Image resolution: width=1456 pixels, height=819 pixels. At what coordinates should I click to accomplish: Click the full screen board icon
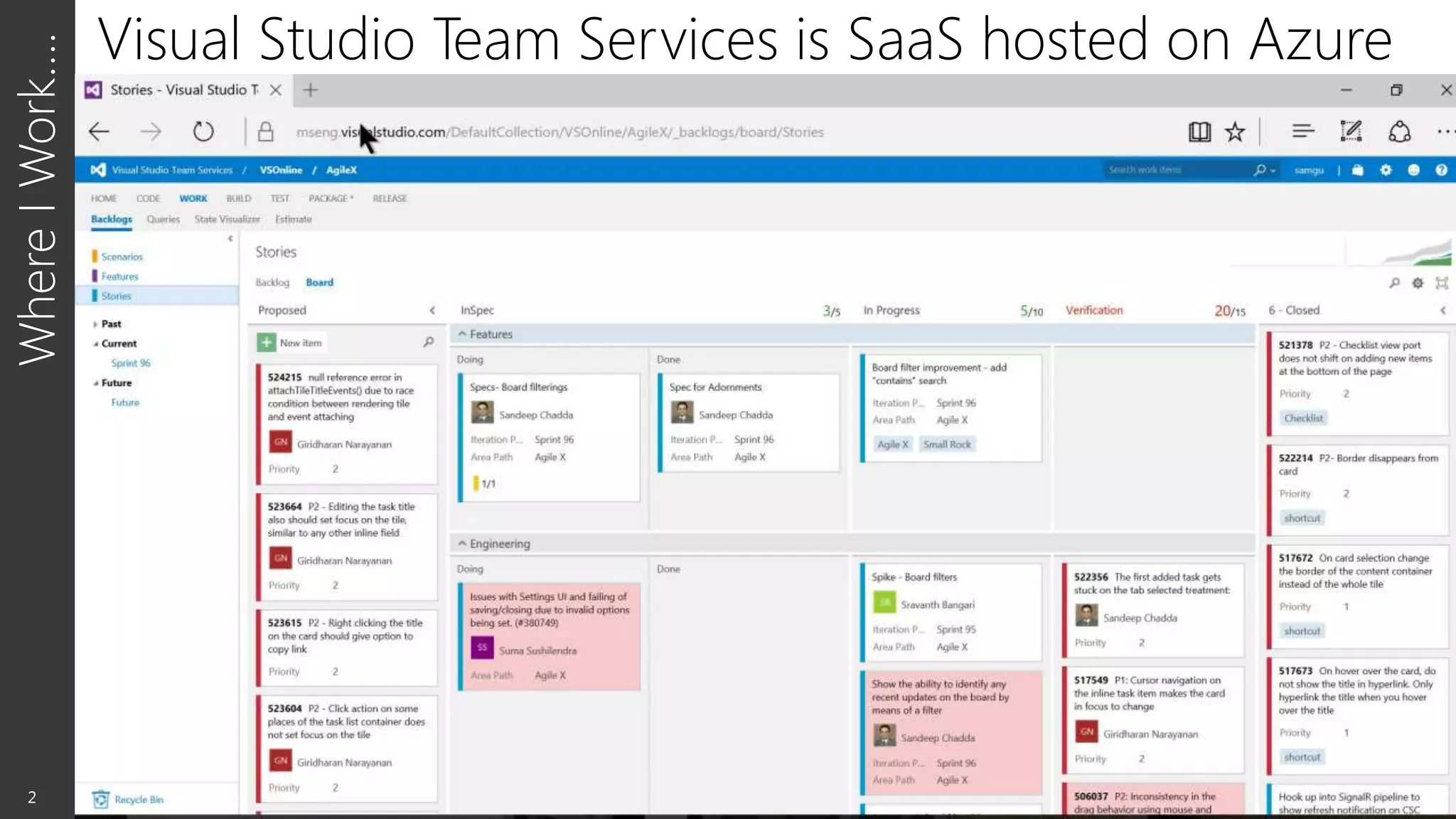[x=1442, y=283]
